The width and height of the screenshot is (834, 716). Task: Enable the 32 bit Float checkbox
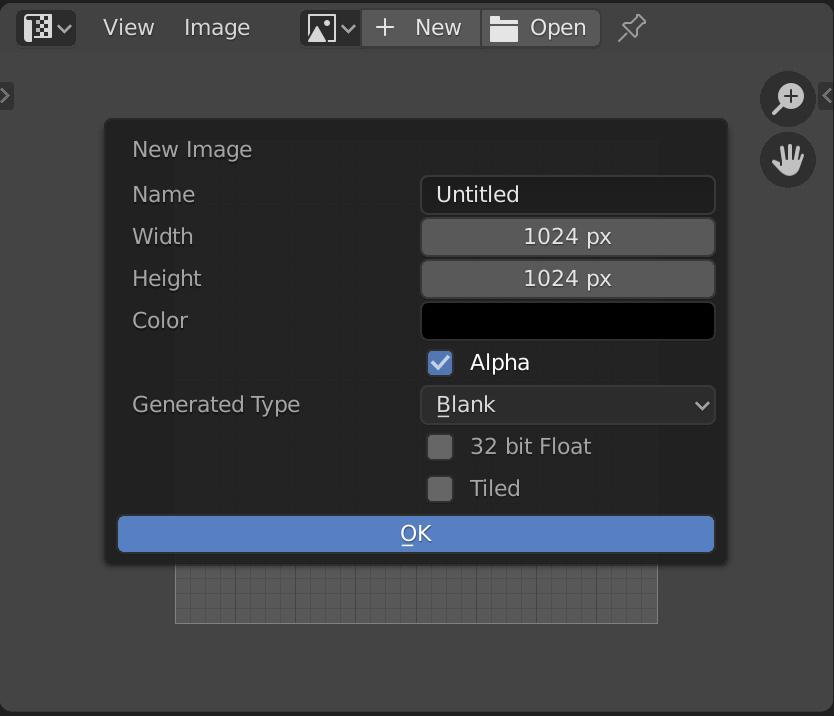coord(440,446)
